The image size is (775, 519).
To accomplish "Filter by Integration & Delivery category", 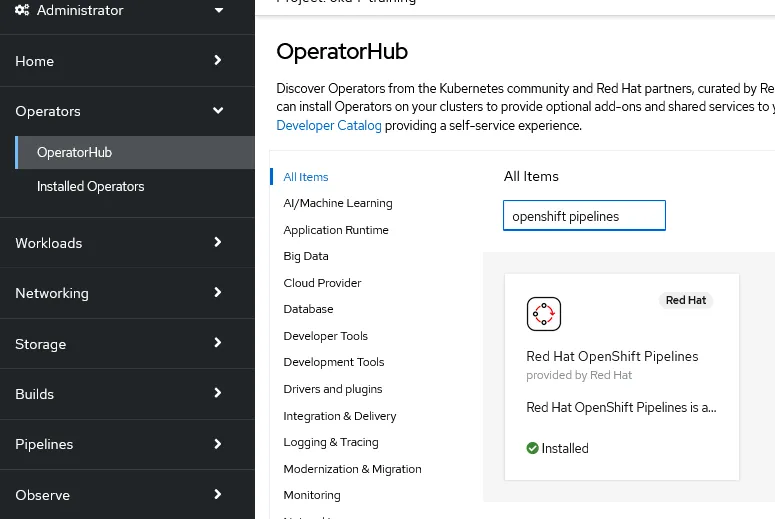I will pyautogui.click(x=340, y=416).
